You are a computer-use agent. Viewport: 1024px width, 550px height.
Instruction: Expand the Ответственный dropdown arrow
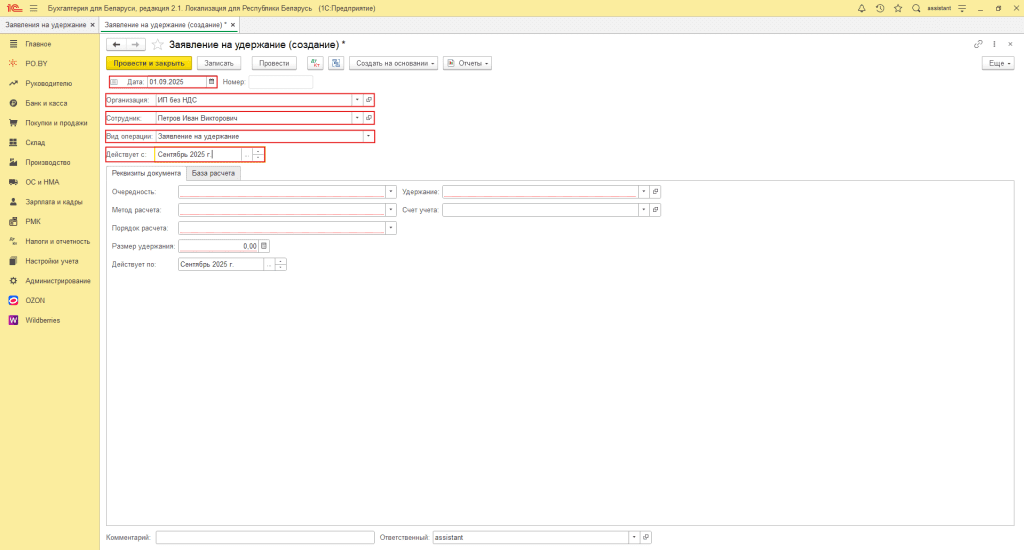633,537
